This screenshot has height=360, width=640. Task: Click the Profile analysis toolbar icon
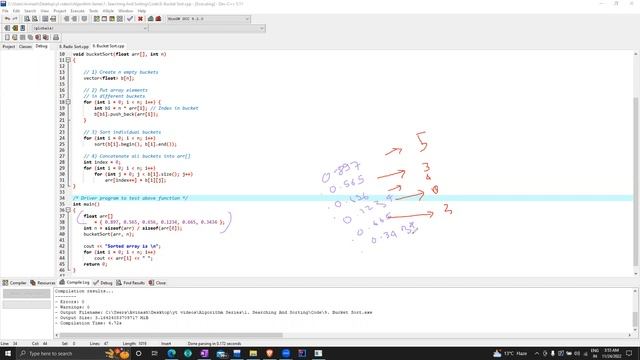click(151, 19)
